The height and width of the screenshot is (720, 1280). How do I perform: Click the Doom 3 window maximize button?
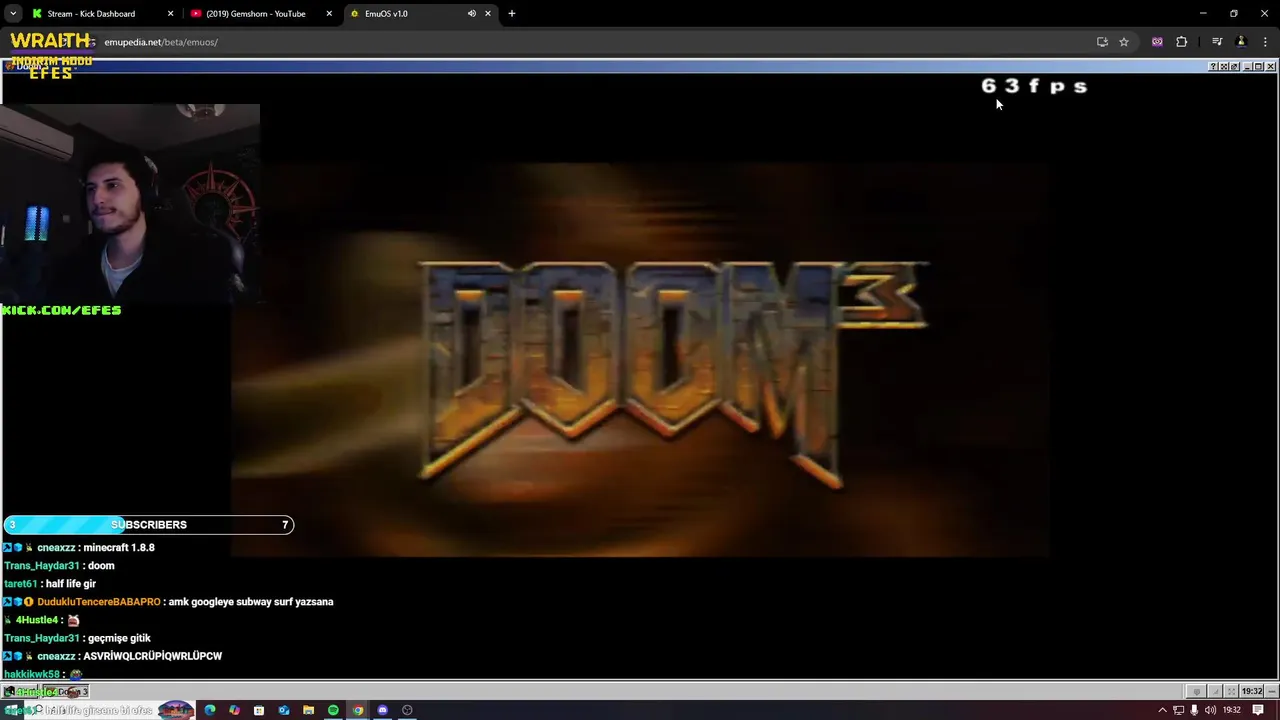pyautogui.click(x=1259, y=67)
